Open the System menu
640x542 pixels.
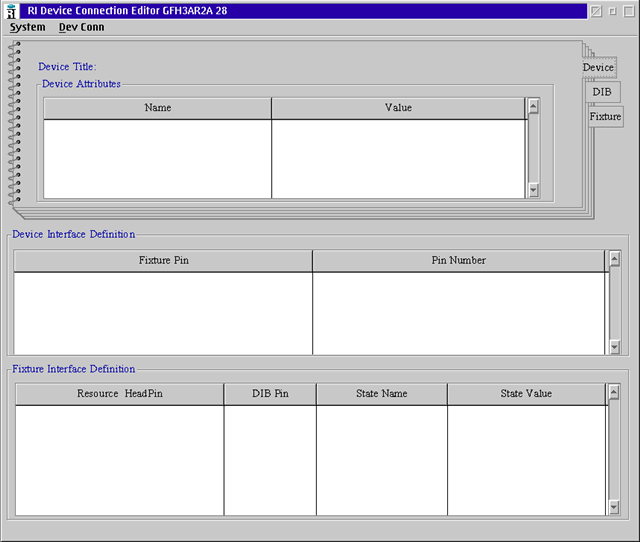pyautogui.click(x=27, y=27)
